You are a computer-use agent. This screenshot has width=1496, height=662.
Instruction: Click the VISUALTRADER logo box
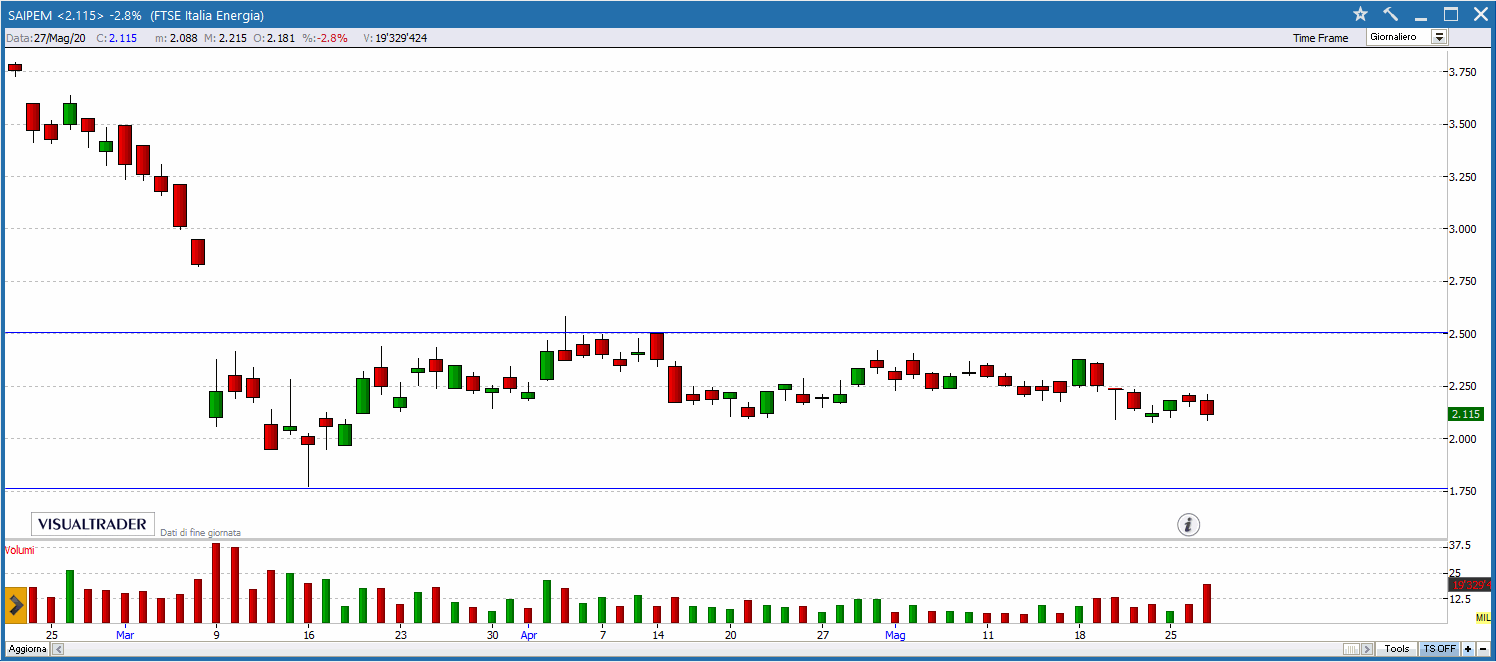[93, 524]
